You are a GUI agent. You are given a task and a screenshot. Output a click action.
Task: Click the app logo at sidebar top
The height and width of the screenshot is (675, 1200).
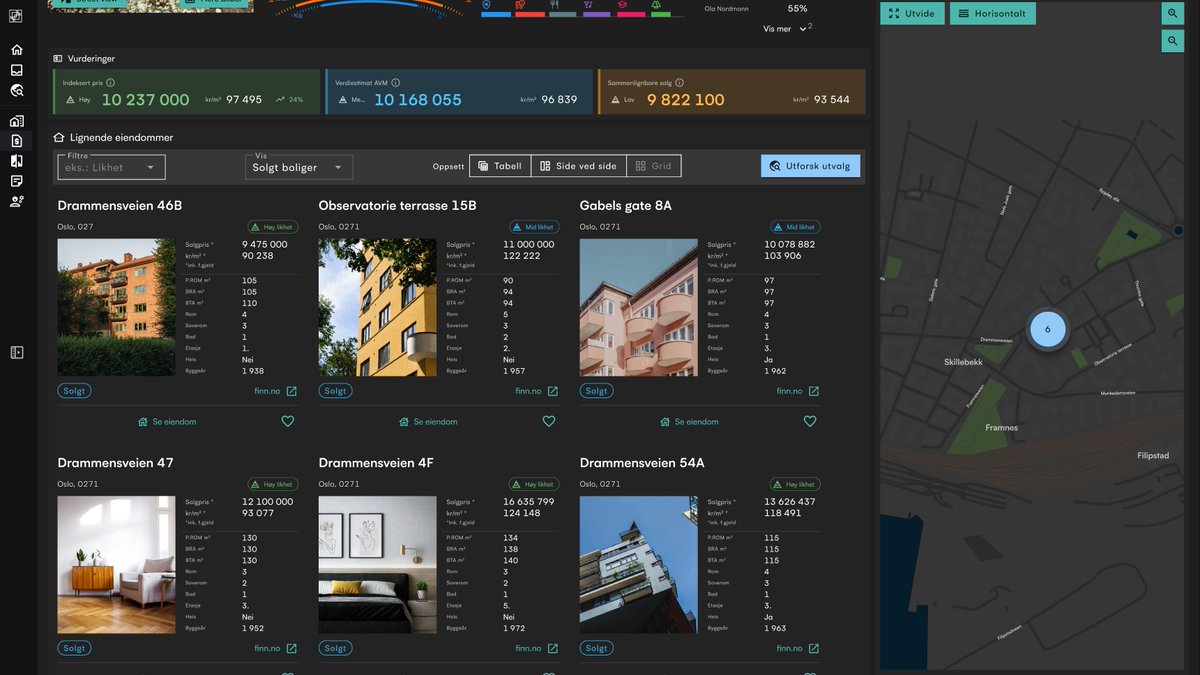pyautogui.click(x=17, y=16)
